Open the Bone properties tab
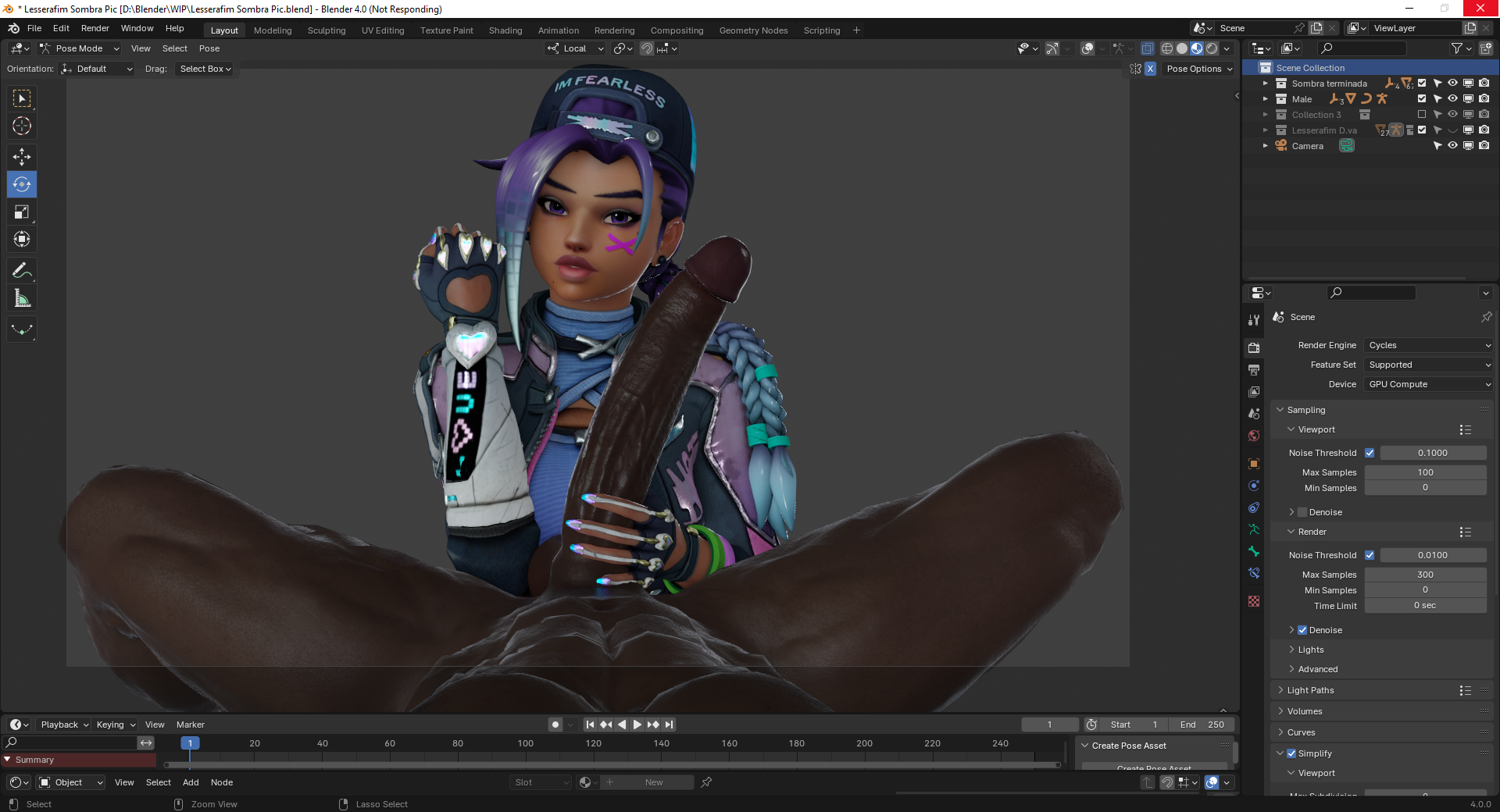The image size is (1500, 812). (x=1254, y=551)
